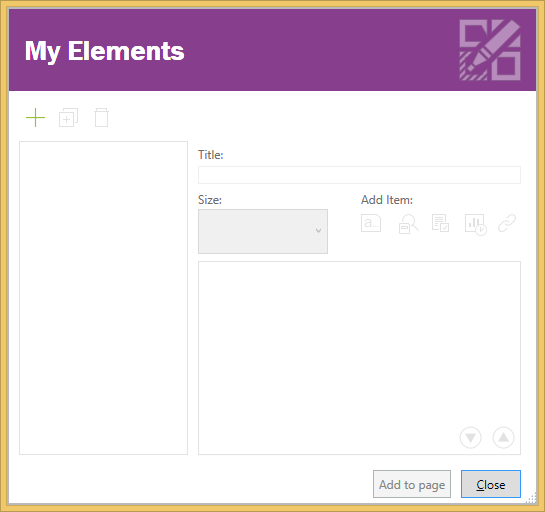
Task: Move selected item down with arrow
Action: [x=471, y=438]
